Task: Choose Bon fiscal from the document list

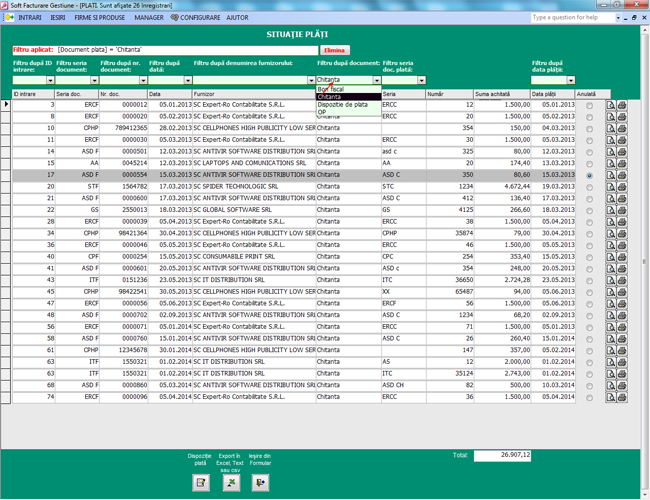Action: (348, 89)
